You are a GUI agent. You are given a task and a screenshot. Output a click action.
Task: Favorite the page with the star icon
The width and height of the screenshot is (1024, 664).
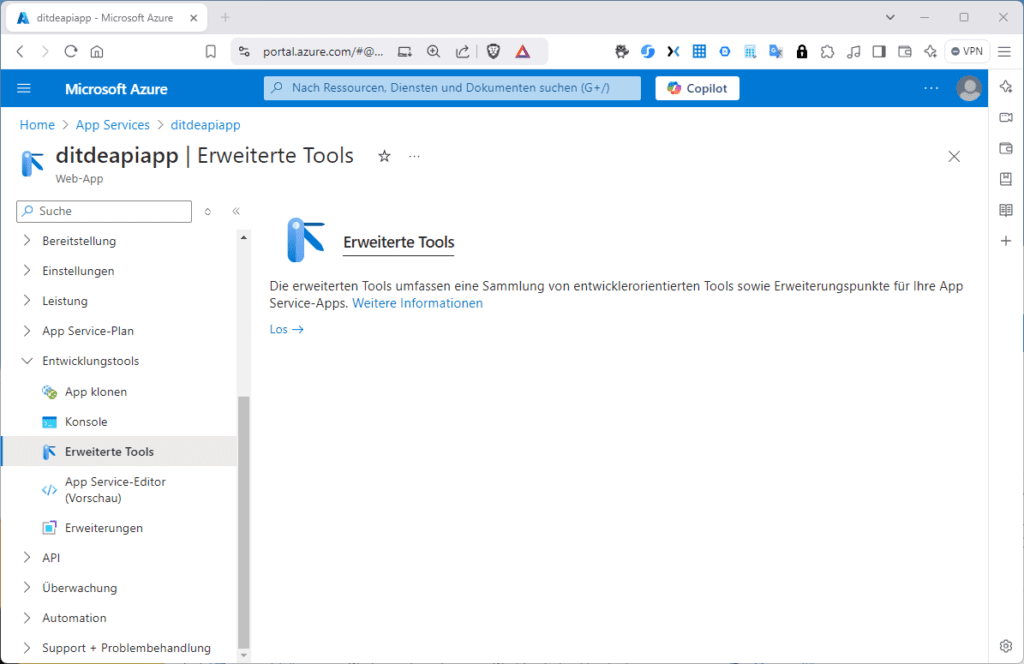[x=384, y=156]
